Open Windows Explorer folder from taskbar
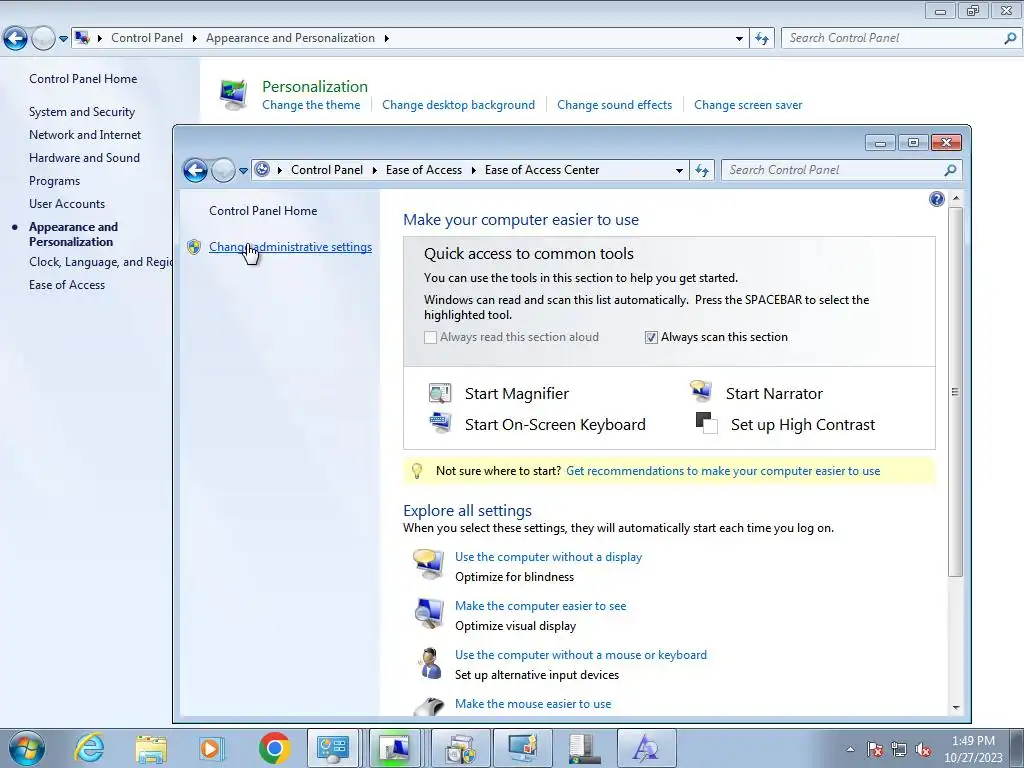This screenshot has width=1024, height=768. (x=151, y=748)
